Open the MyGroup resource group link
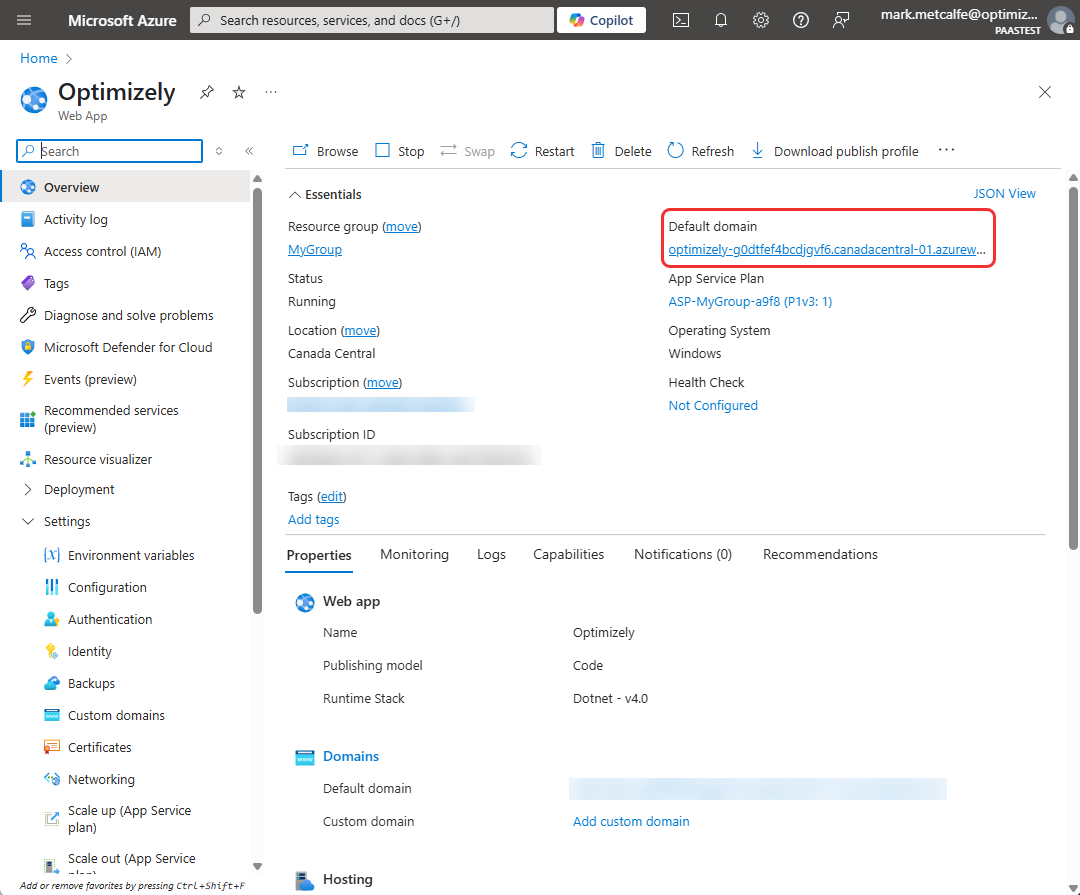 (x=315, y=249)
